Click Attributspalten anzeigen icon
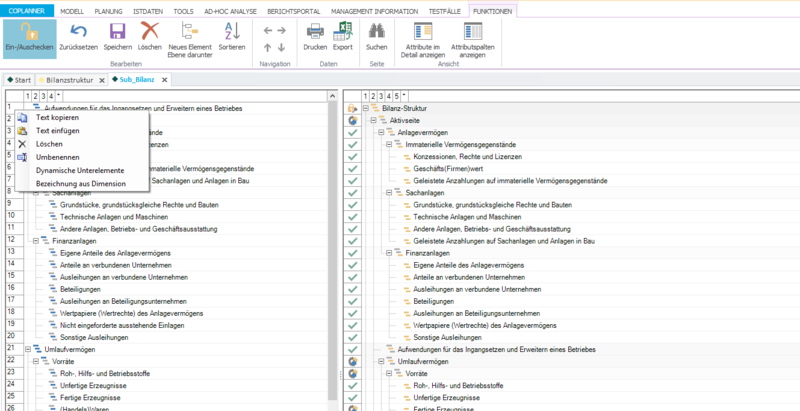Viewport: 800px width, 411px height. click(x=473, y=32)
